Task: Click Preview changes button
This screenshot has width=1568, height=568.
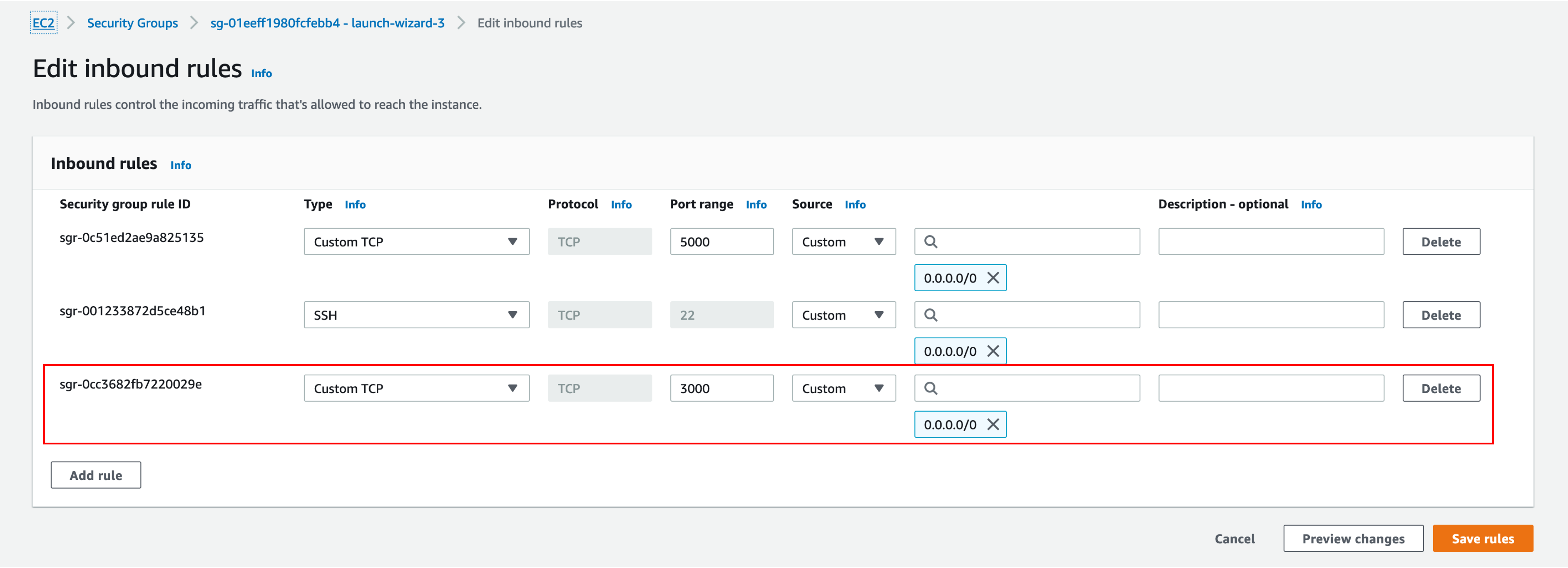Action: coord(1352,538)
